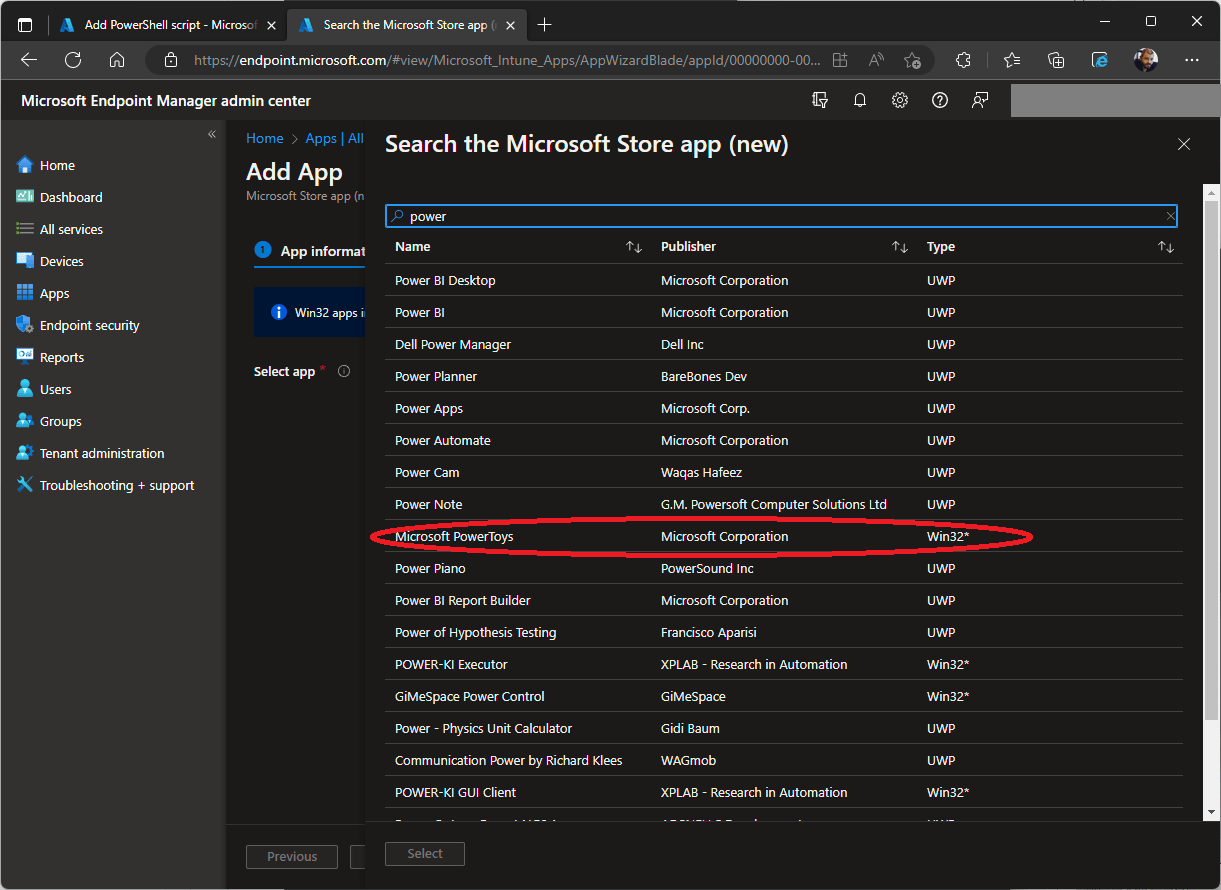
Task: Open the feedback icon in header
Action: click(980, 100)
